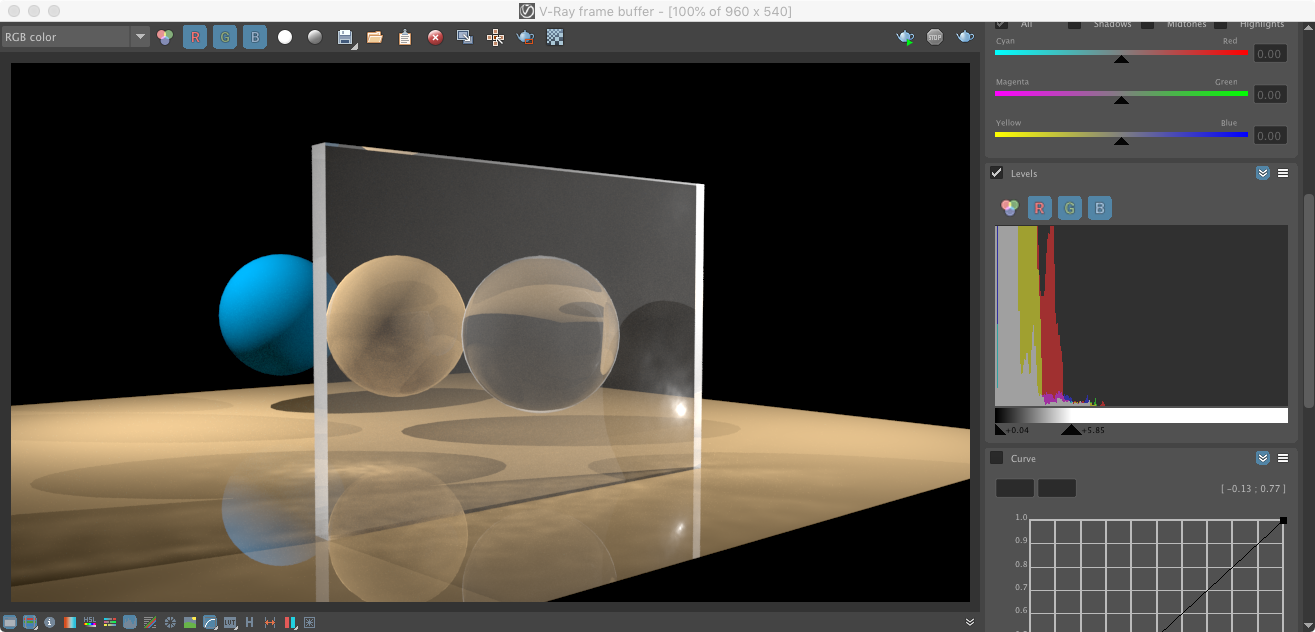Click the STOP rendering button
The width and height of the screenshot is (1315, 632).
coord(935,37)
